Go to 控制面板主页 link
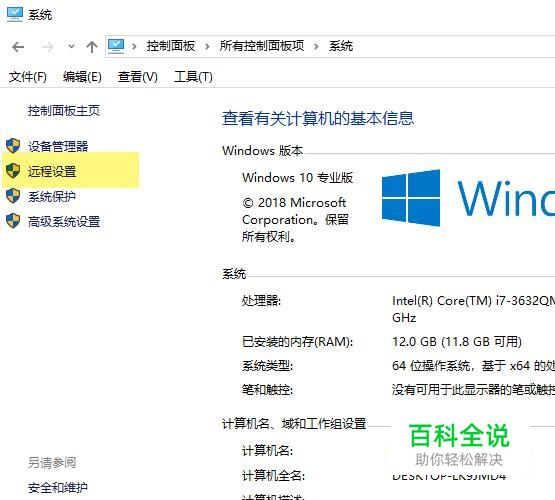This screenshot has height=500, width=555. tap(64, 111)
